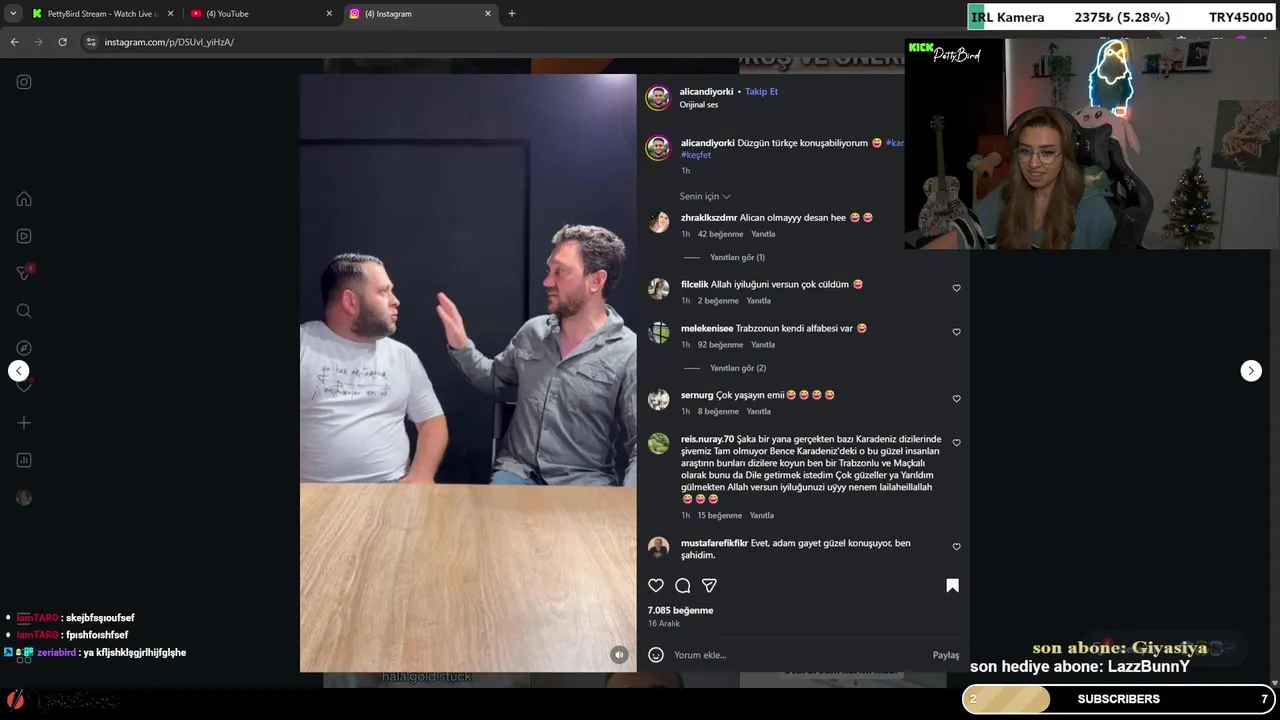Open the Create new post plus icon
Image resolution: width=1280 pixels, height=720 pixels.
coord(24,423)
